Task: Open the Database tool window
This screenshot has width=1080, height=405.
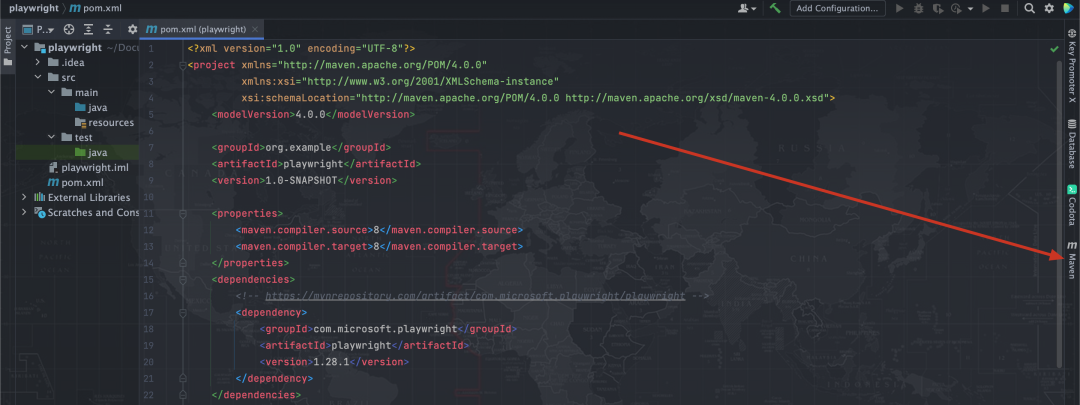Action: coord(1072,145)
